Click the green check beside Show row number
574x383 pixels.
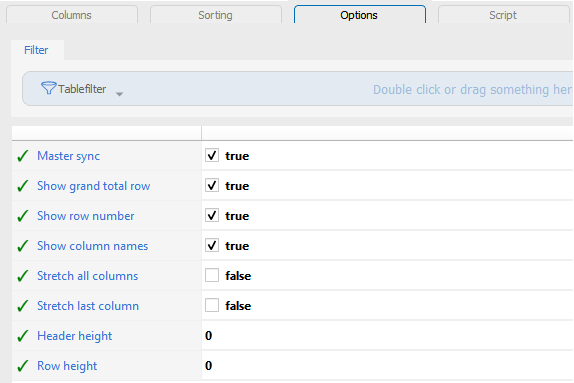pos(23,216)
